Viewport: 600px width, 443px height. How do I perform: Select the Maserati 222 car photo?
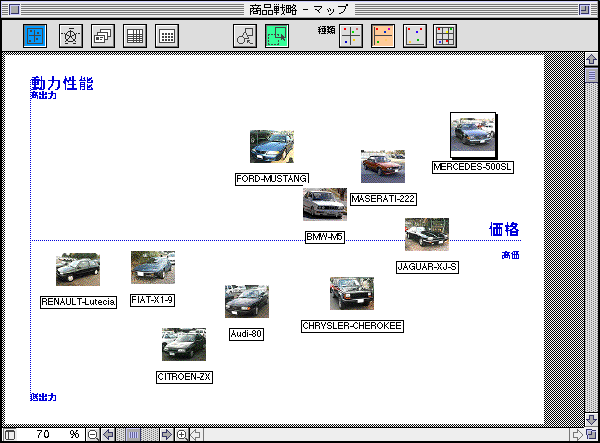pos(383,166)
